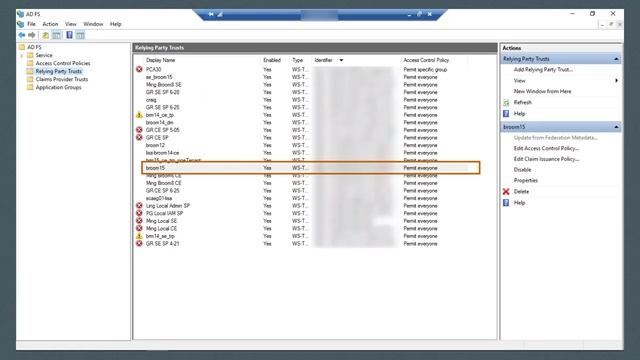Viewport: 640px width, 360px height.
Task: Toggle Show/Hide Action Pane toolbar icon
Action: coord(80,35)
